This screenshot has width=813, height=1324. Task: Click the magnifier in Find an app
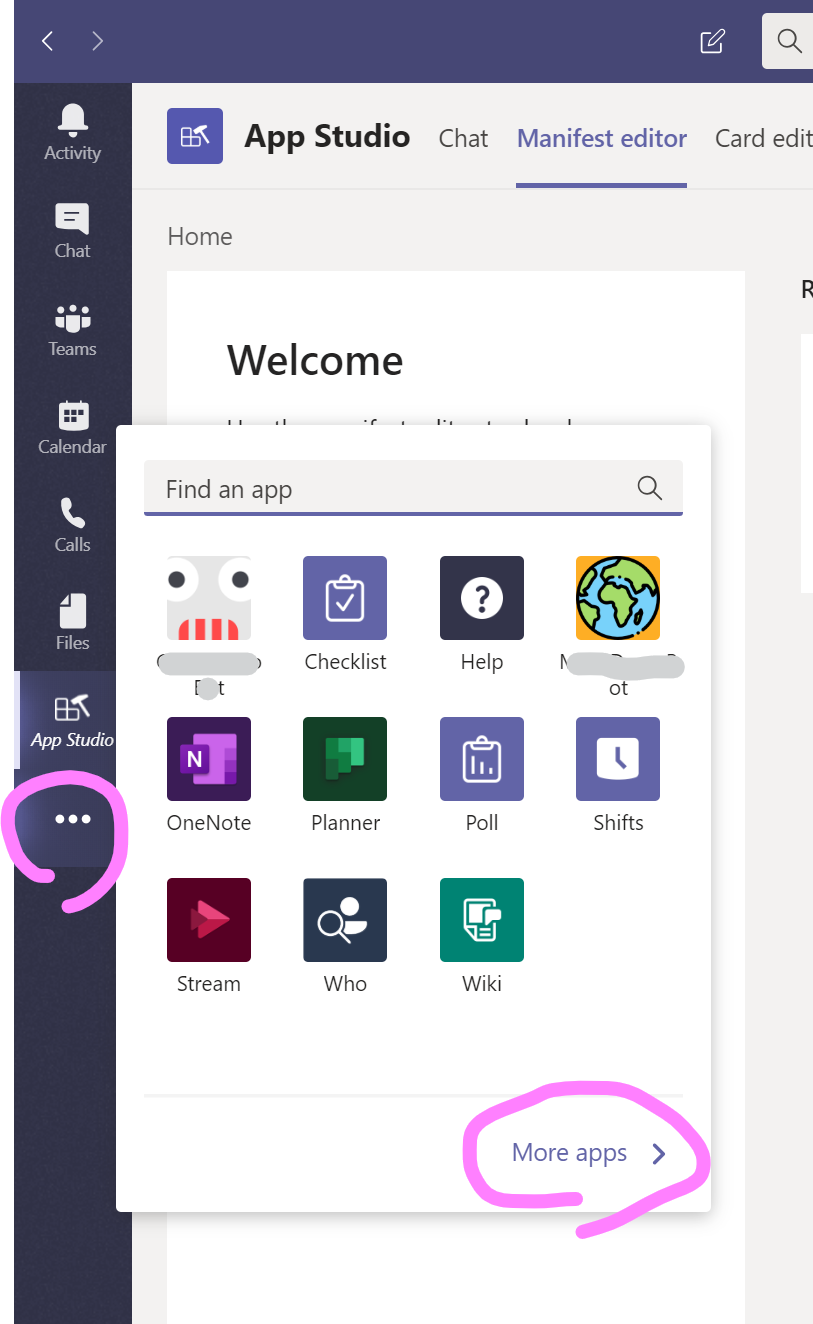point(650,488)
